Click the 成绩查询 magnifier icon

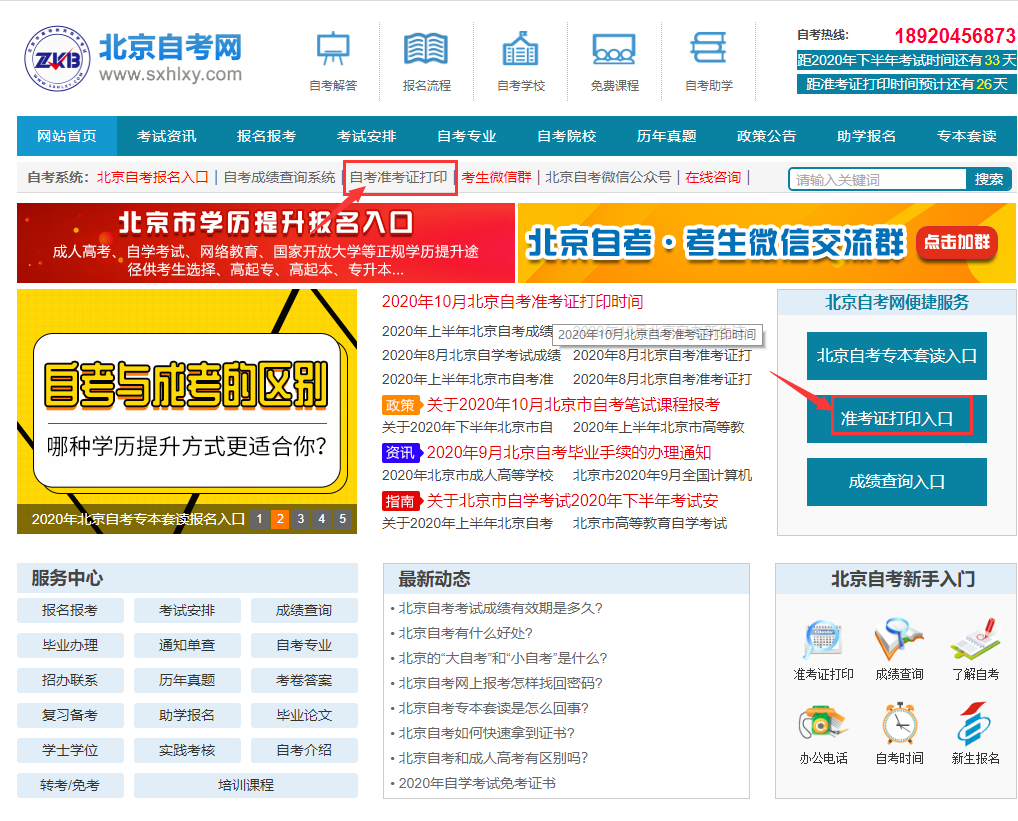click(899, 640)
